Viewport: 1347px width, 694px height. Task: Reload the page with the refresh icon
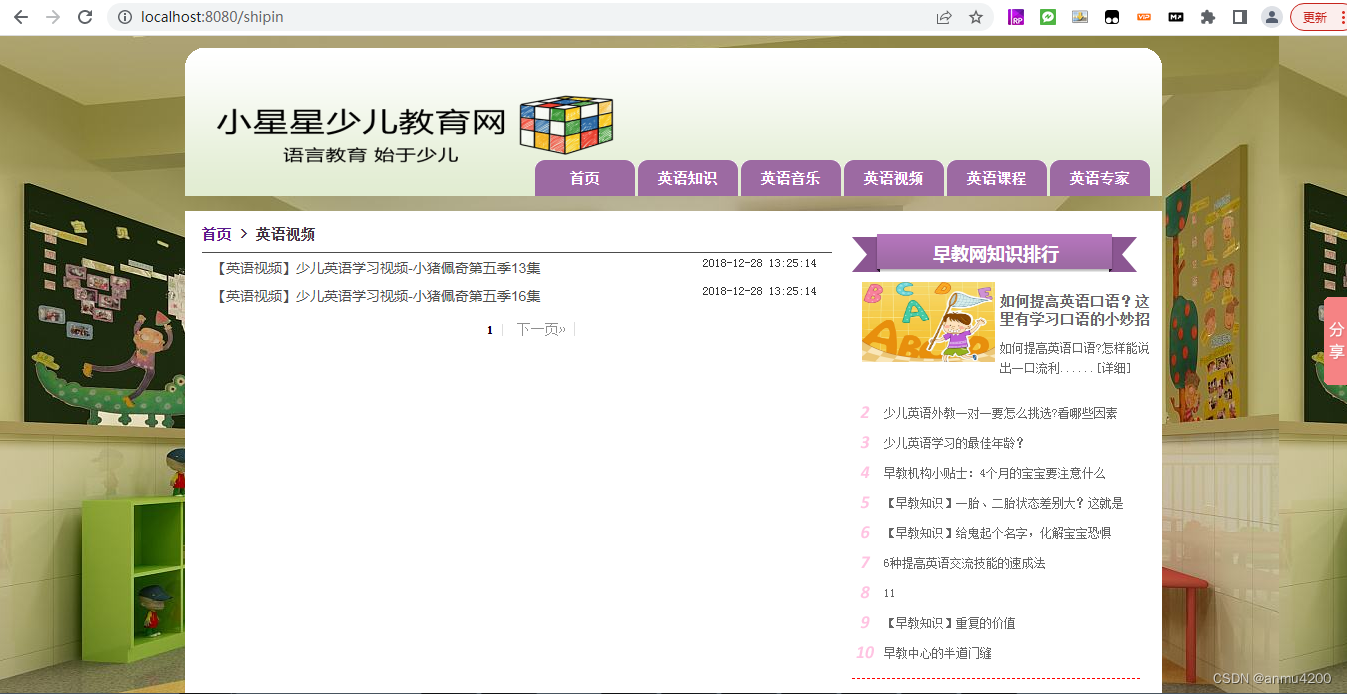coord(85,17)
